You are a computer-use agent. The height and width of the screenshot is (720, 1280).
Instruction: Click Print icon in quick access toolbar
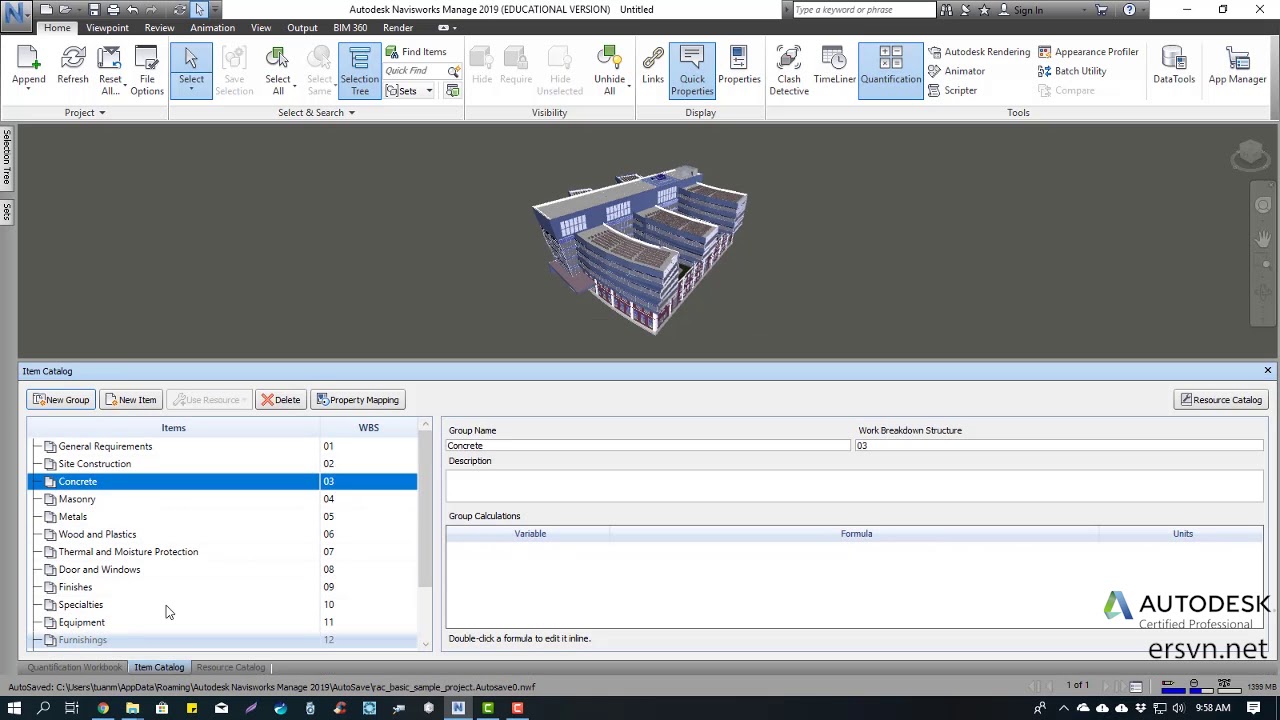tap(113, 10)
